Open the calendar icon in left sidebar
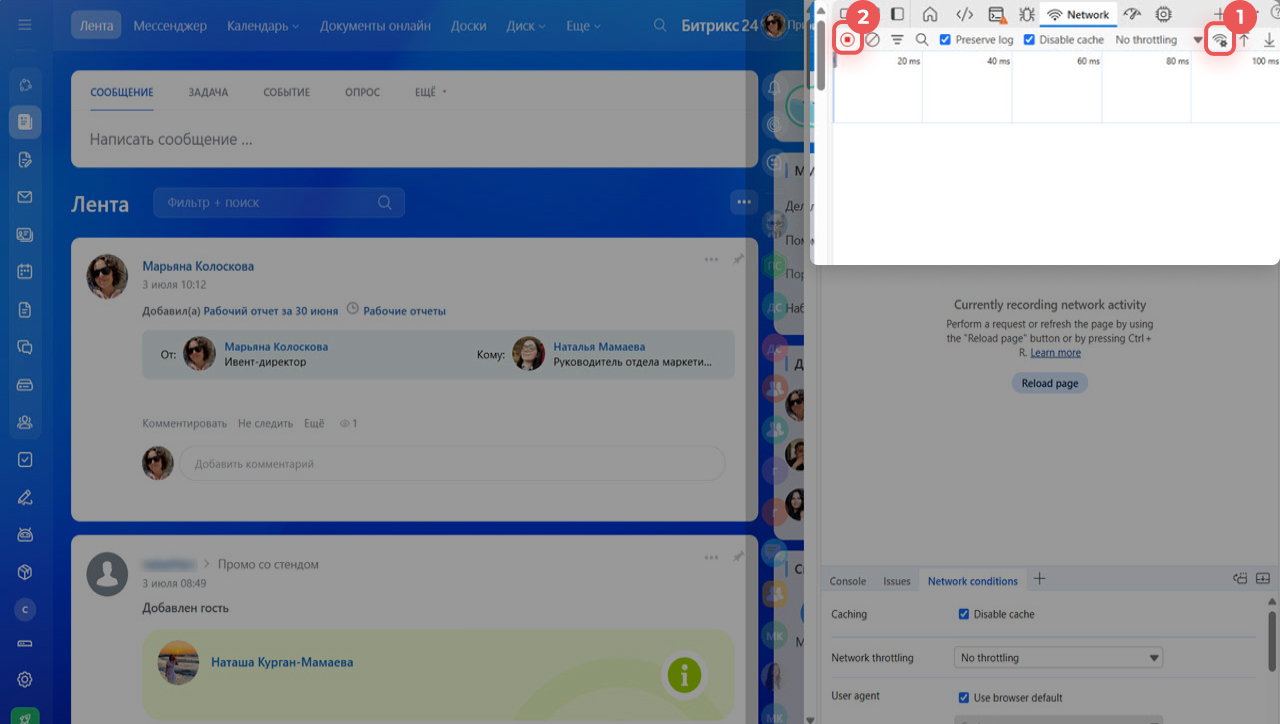Viewport: 1280px width, 724px height. point(25,271)
